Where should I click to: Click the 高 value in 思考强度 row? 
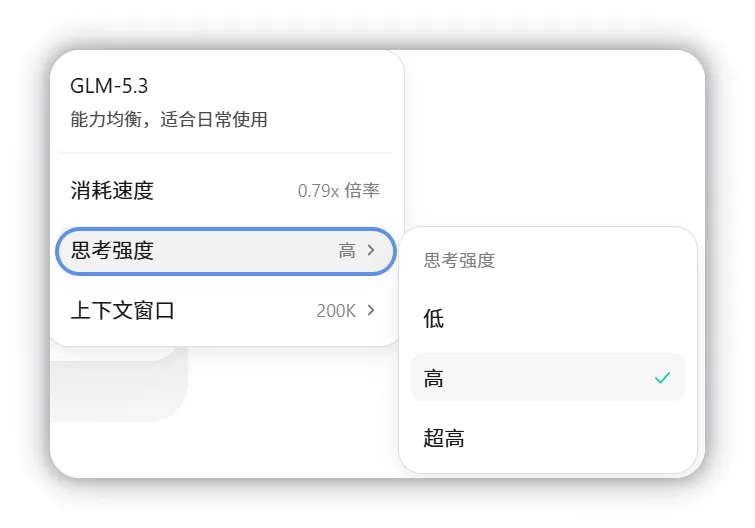pyautogui.click(x=347, y=251)
